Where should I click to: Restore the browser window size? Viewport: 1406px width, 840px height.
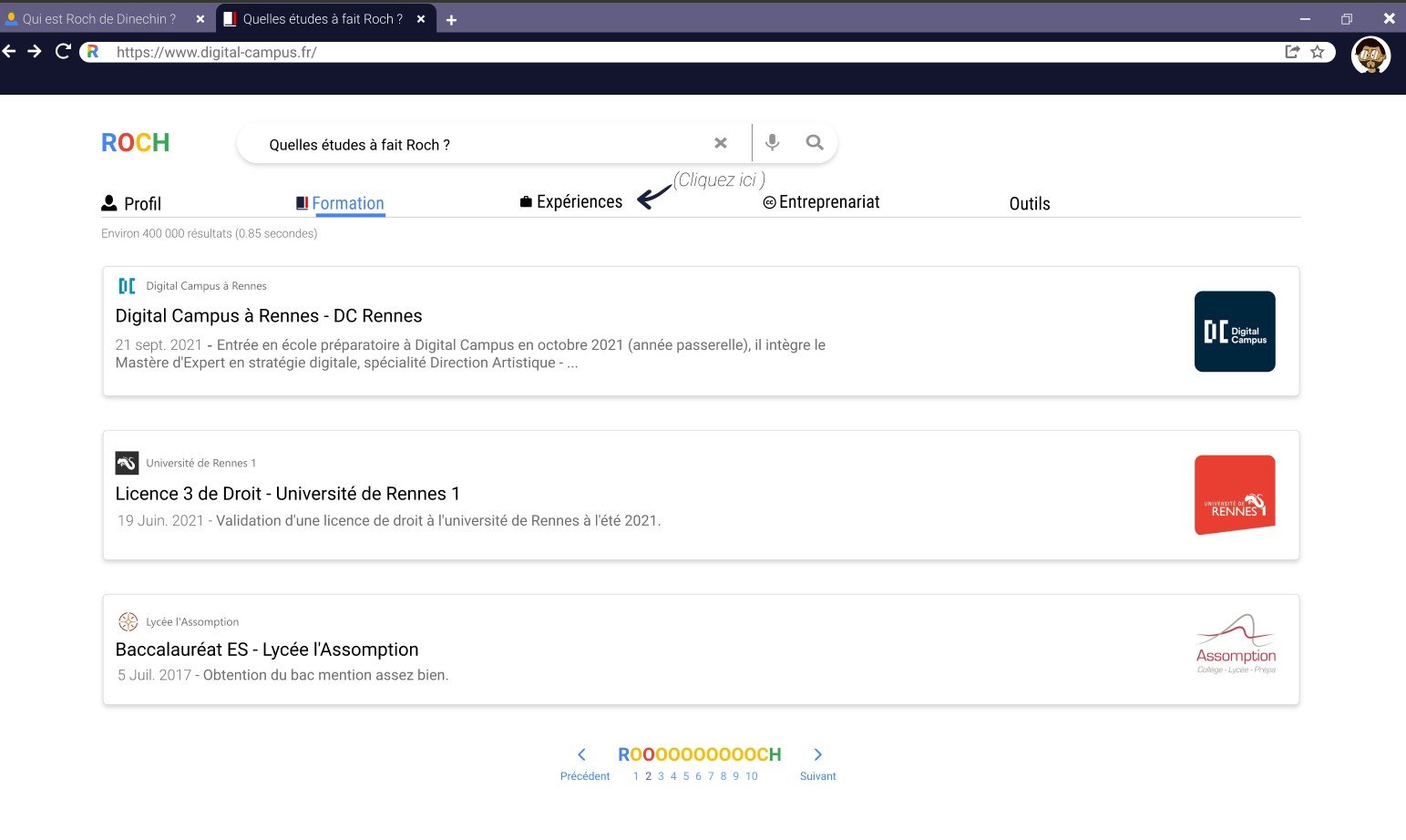(1347, 19)
